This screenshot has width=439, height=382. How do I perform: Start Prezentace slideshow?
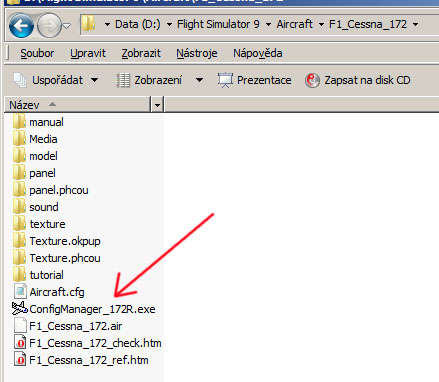(254, 80)
